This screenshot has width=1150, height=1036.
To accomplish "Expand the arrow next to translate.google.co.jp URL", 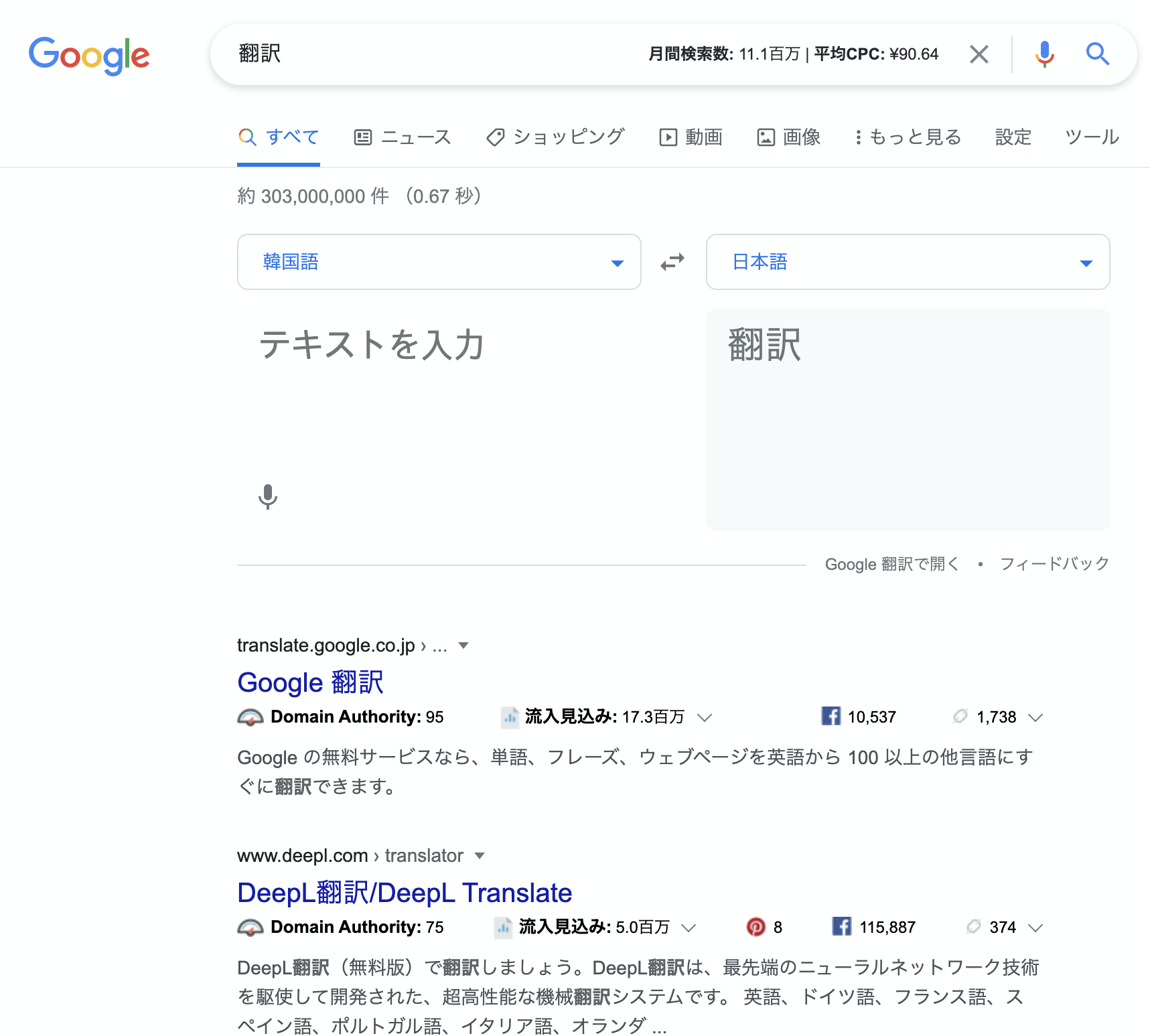I will [x=463, y=646].
